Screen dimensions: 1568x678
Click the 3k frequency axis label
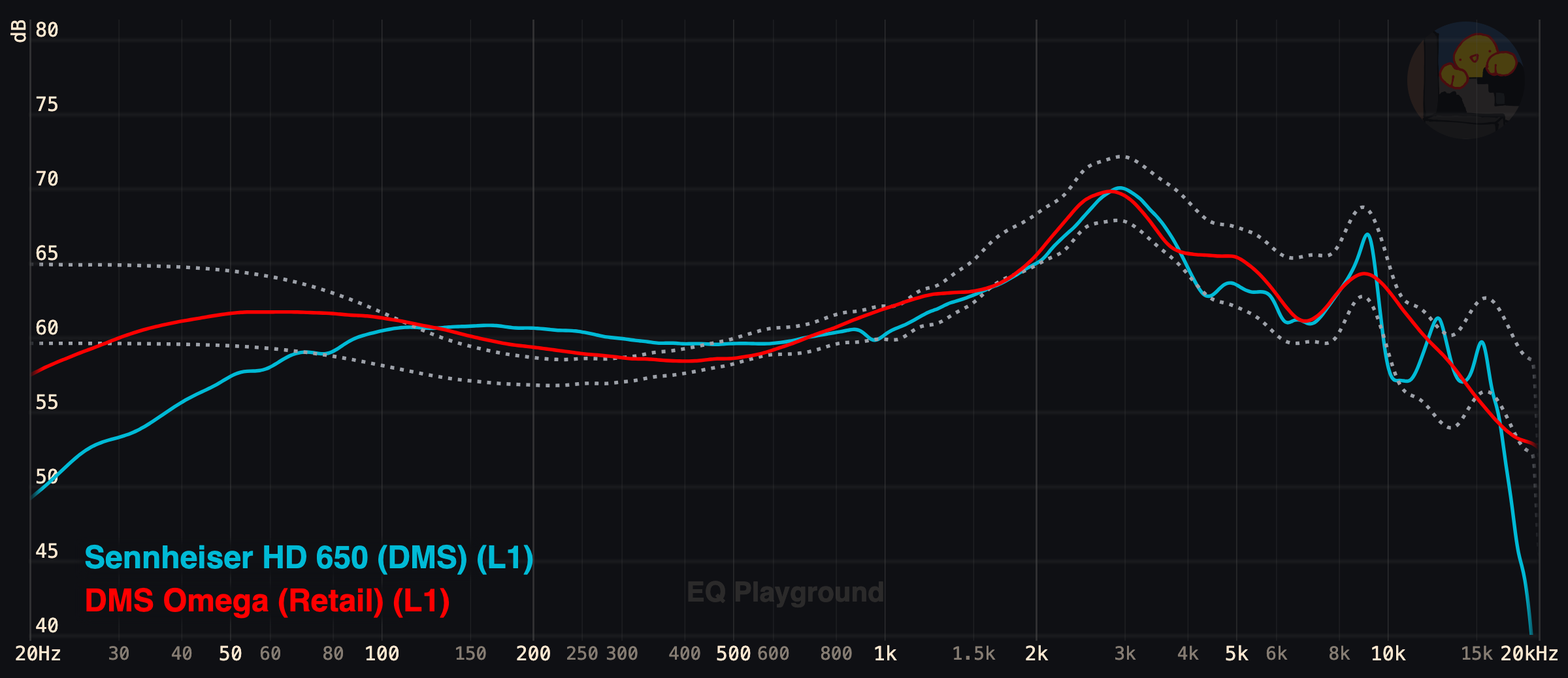pos(1125,654)
